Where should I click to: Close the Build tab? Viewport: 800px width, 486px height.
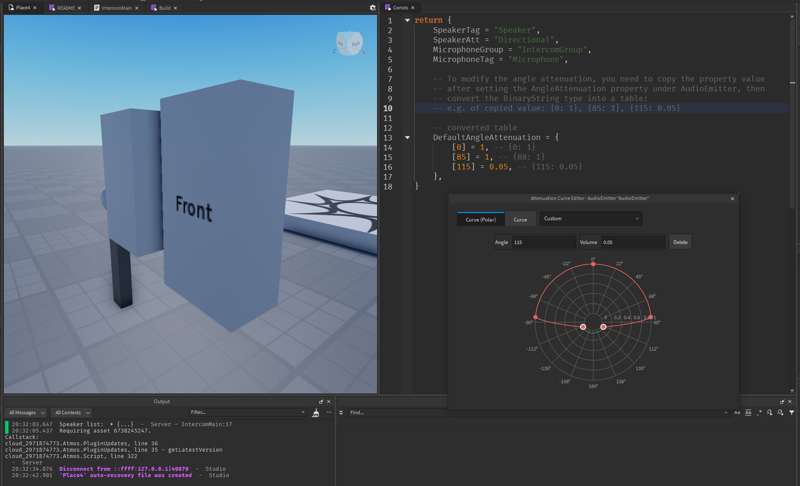point(176,8)
